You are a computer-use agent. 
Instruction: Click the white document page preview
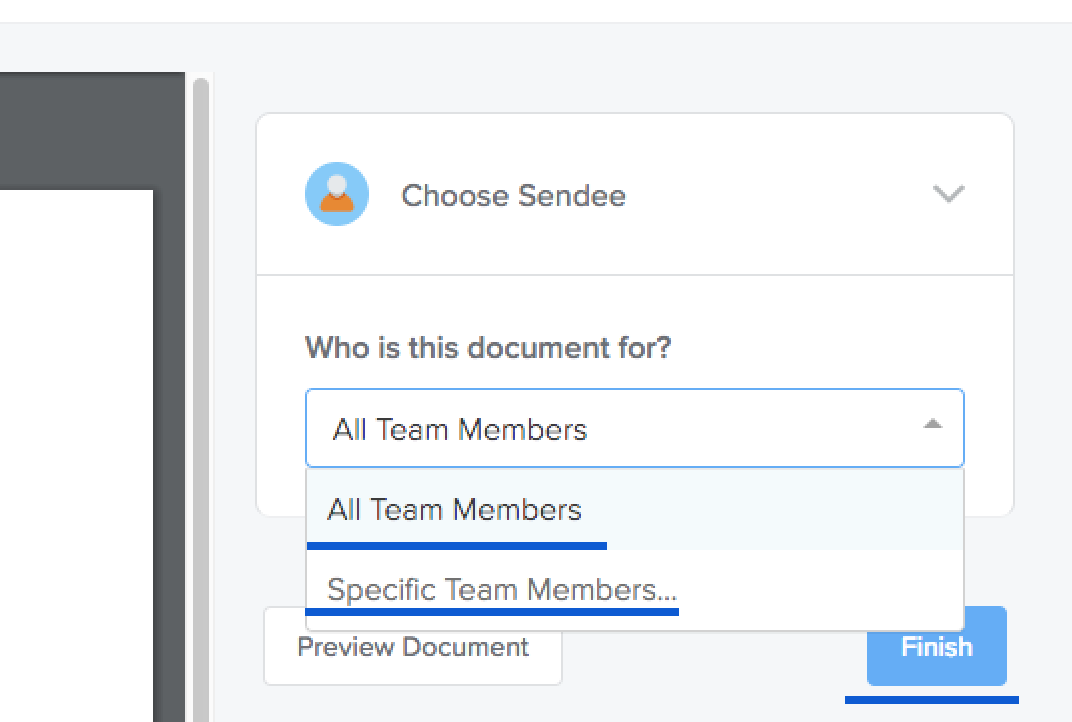click(77, 456)
